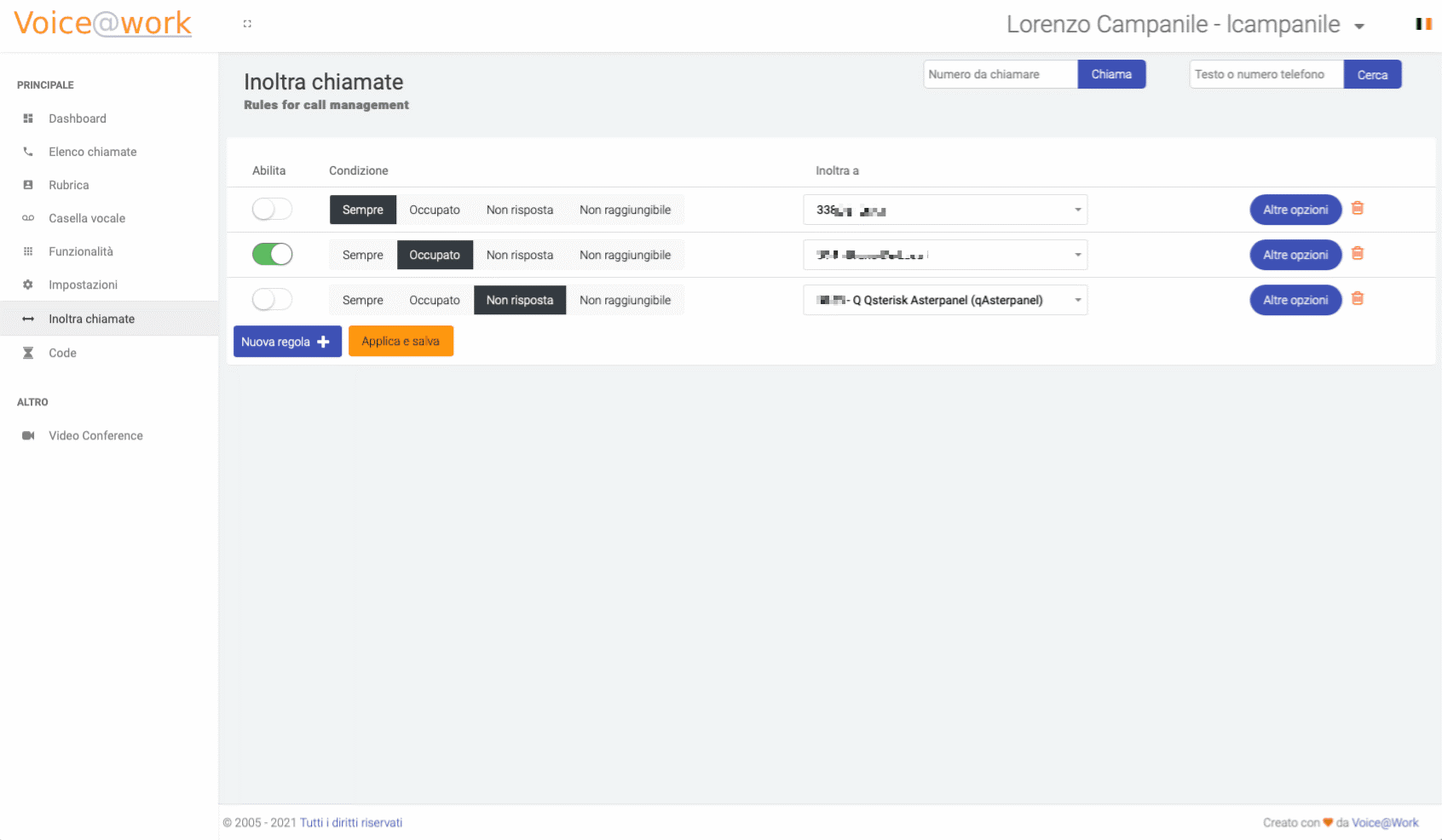
Task: Click the Cerca search button
Action: tap(1372, 74)
